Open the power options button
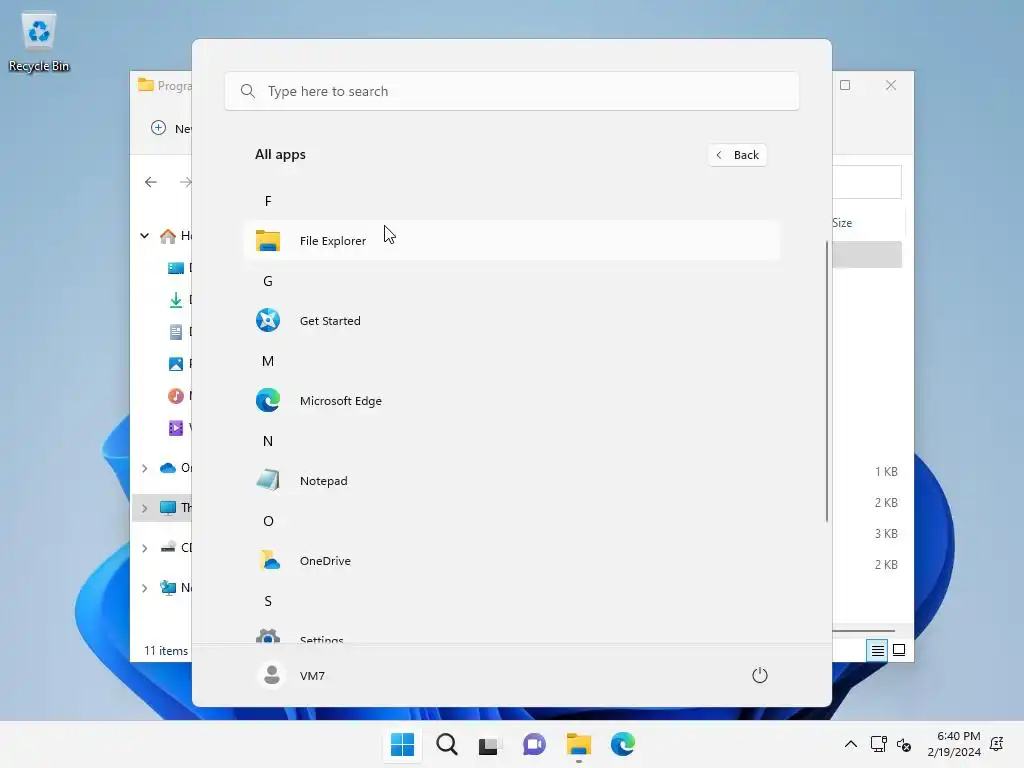 pos(760,675)
